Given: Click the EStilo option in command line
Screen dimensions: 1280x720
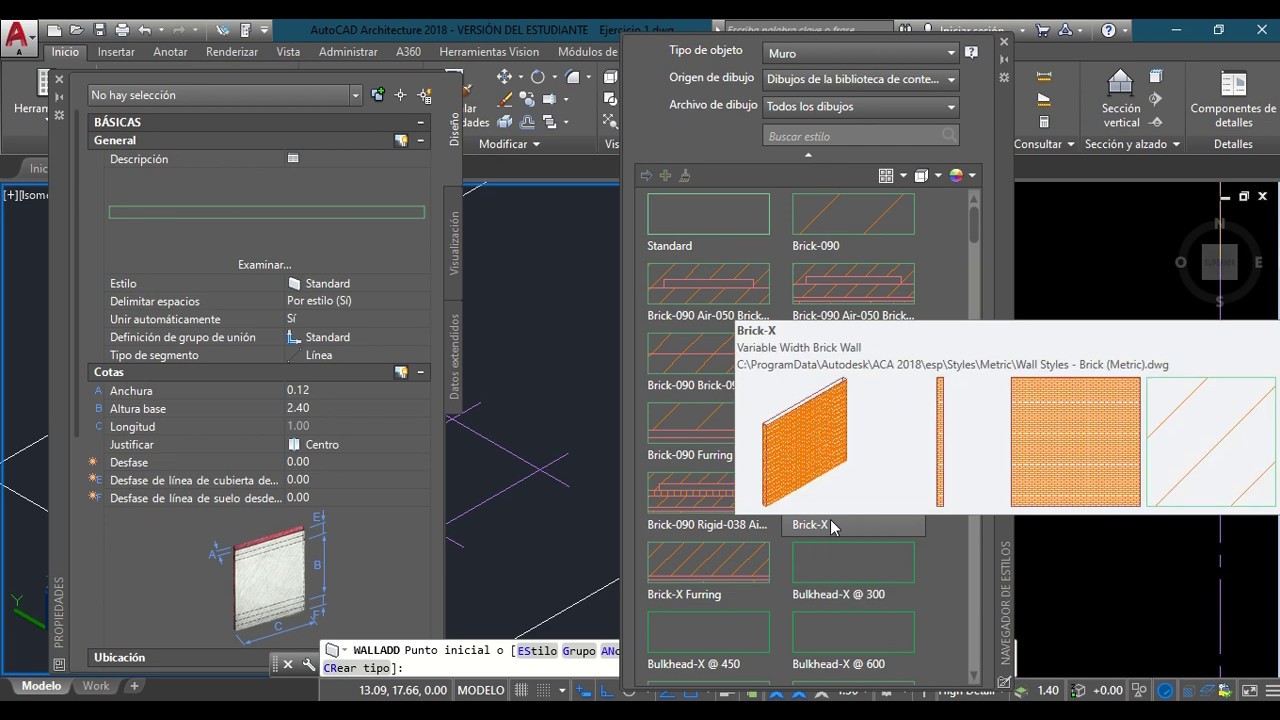Looking at the screenshot, I should (x=536, y=651).
